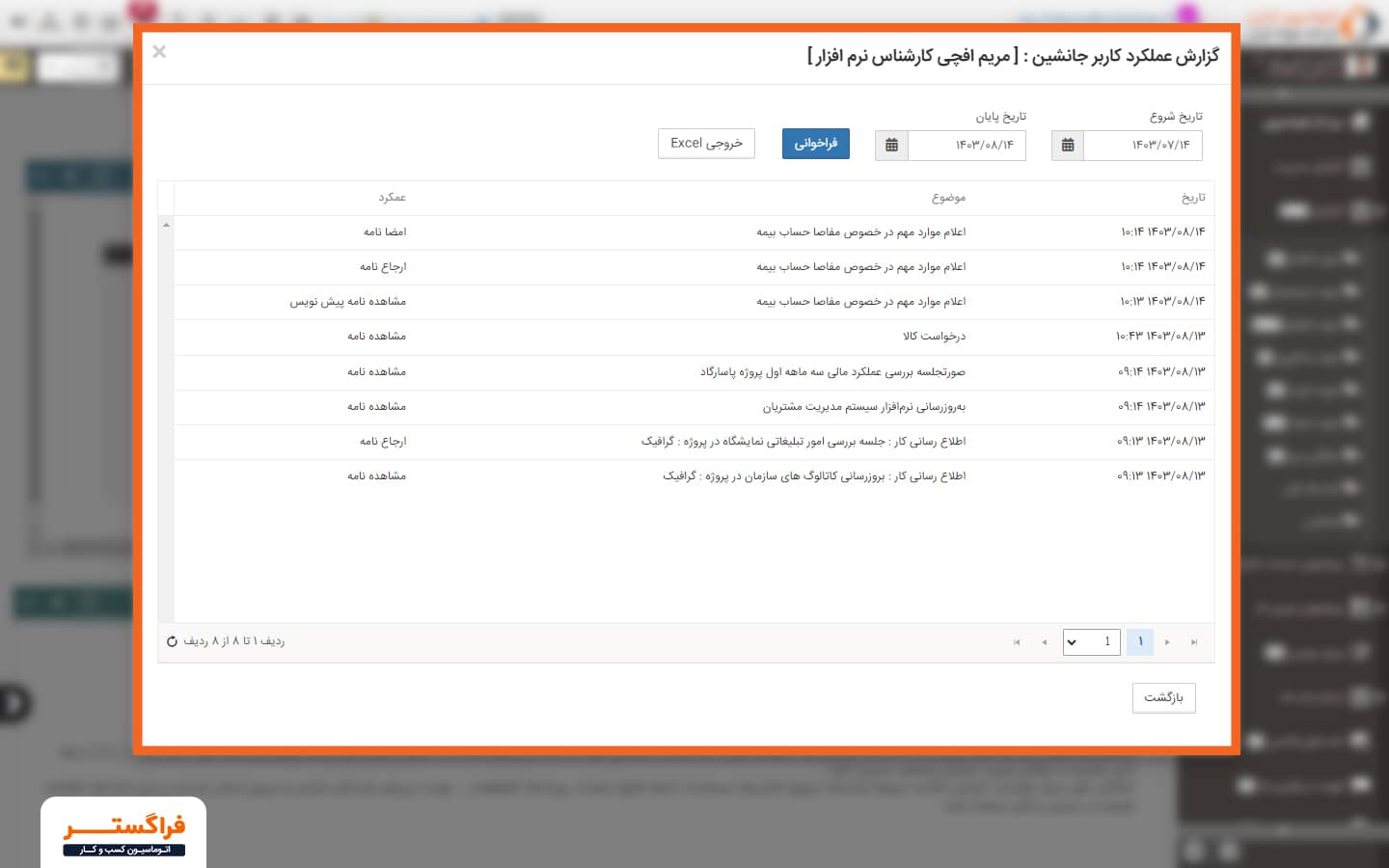Close the substitute user report dialog

coord(159,52)
